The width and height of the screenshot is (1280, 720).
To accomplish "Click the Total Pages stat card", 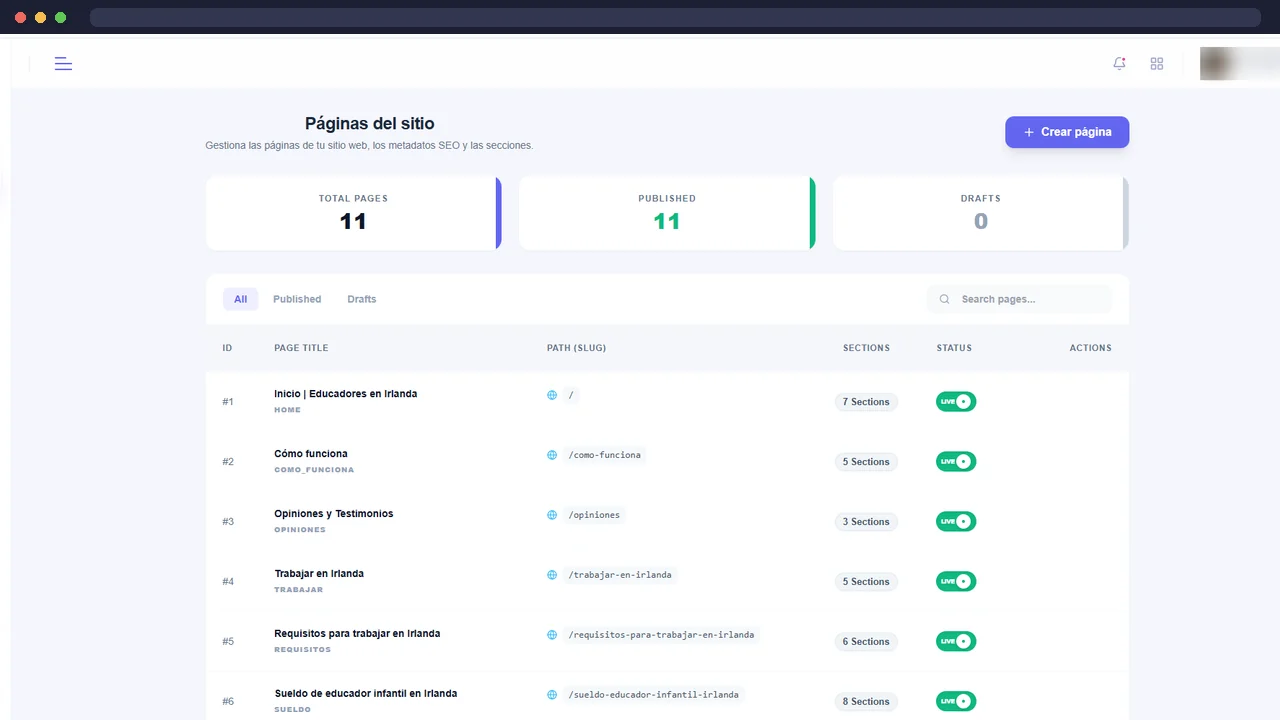I will [x=353, y=213].
